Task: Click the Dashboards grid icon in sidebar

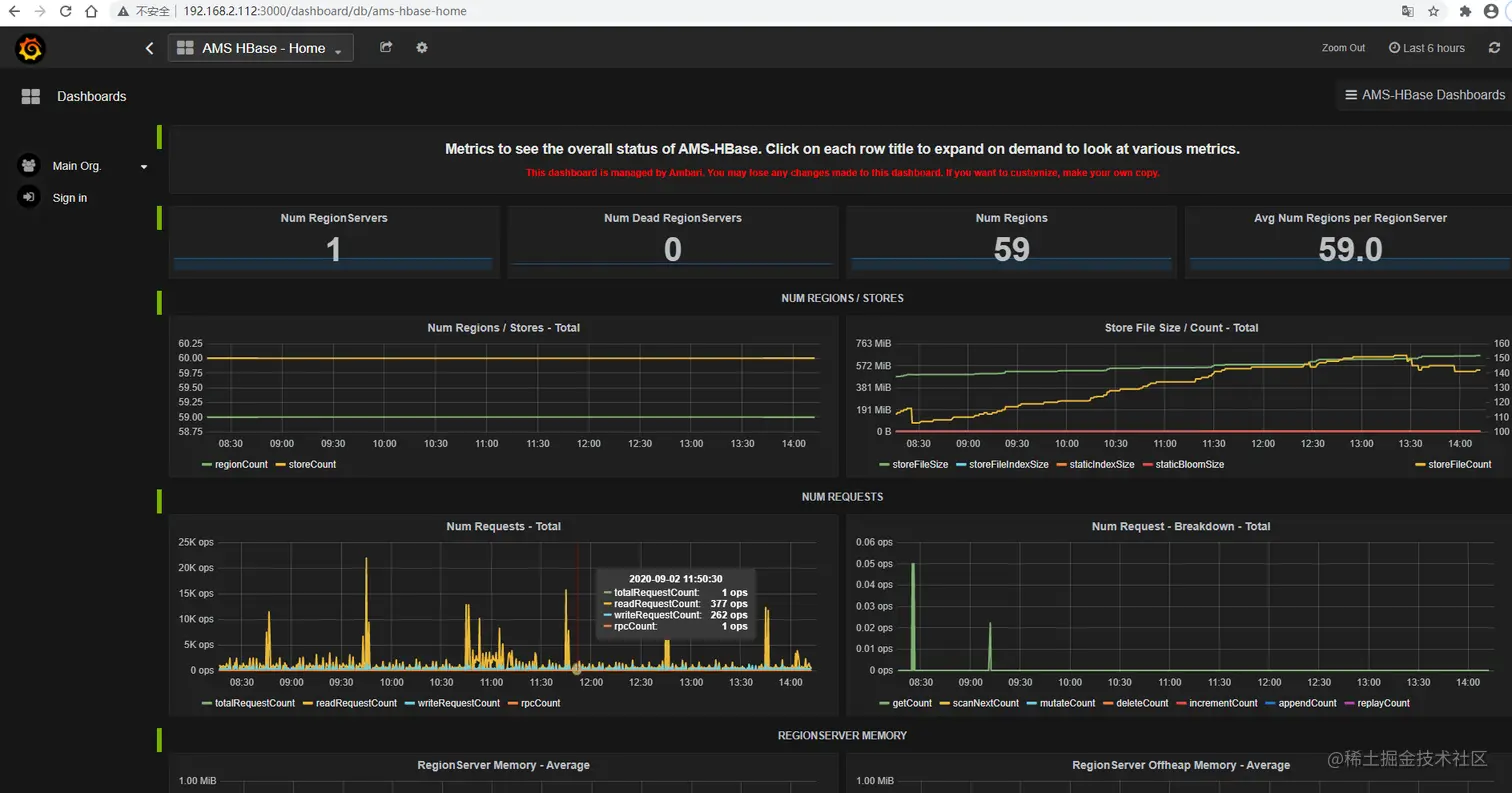Action: pos(30,96)
